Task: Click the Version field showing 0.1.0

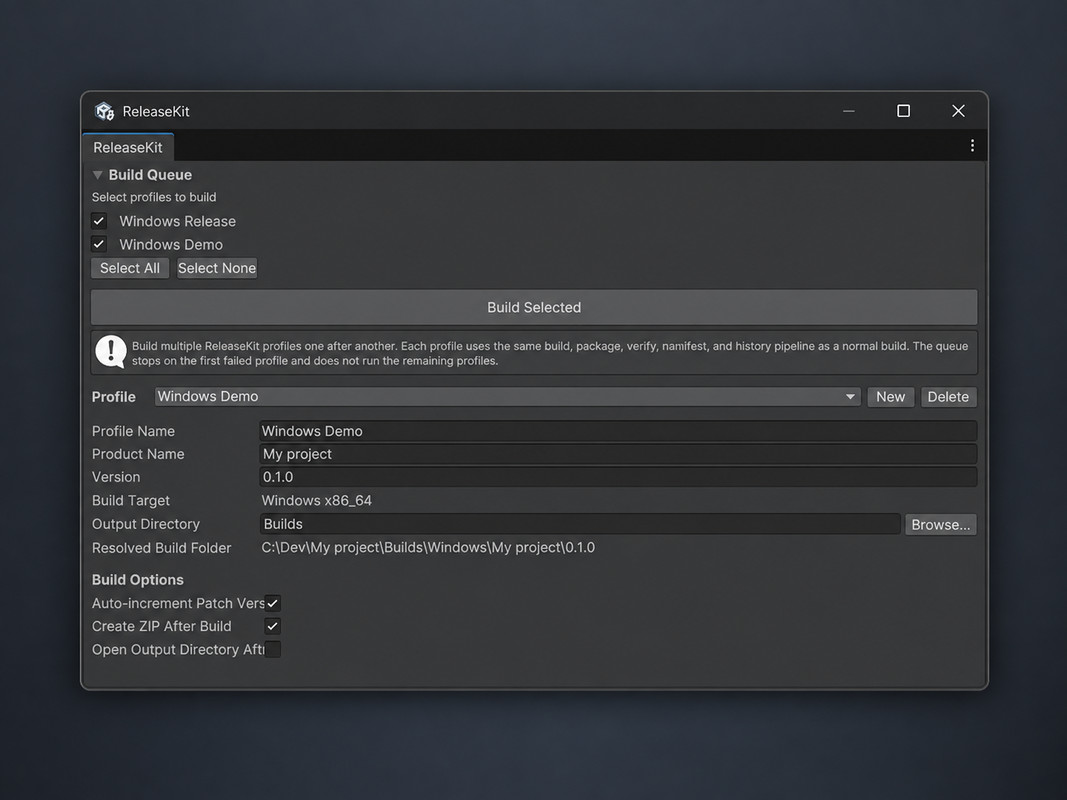Action: (618, 477)
